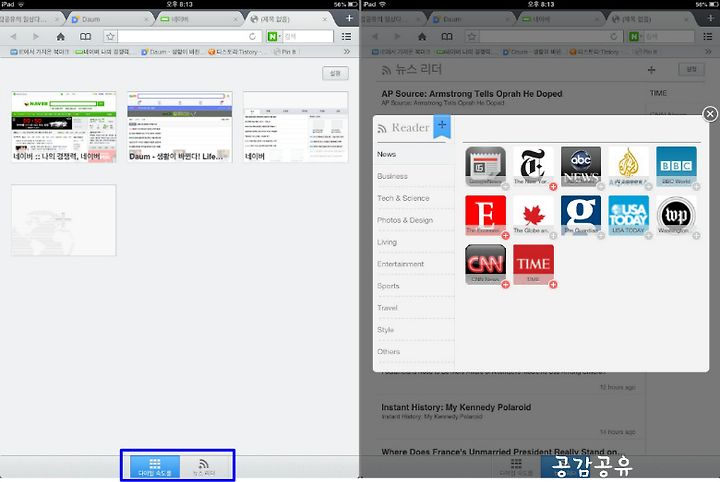Add new tab with plus, left screen
This screenshot has height=482, width=720.
[349, 18]
